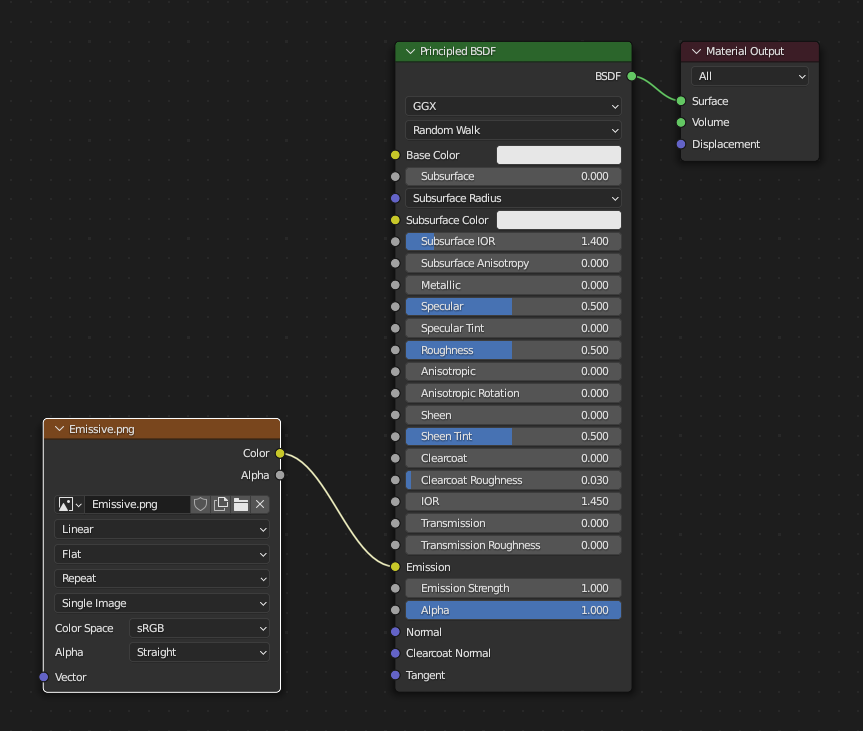This screenshot has height=731, width=863.
Task: Click the Subsurface Radius input socket
Action: (395, 198)
